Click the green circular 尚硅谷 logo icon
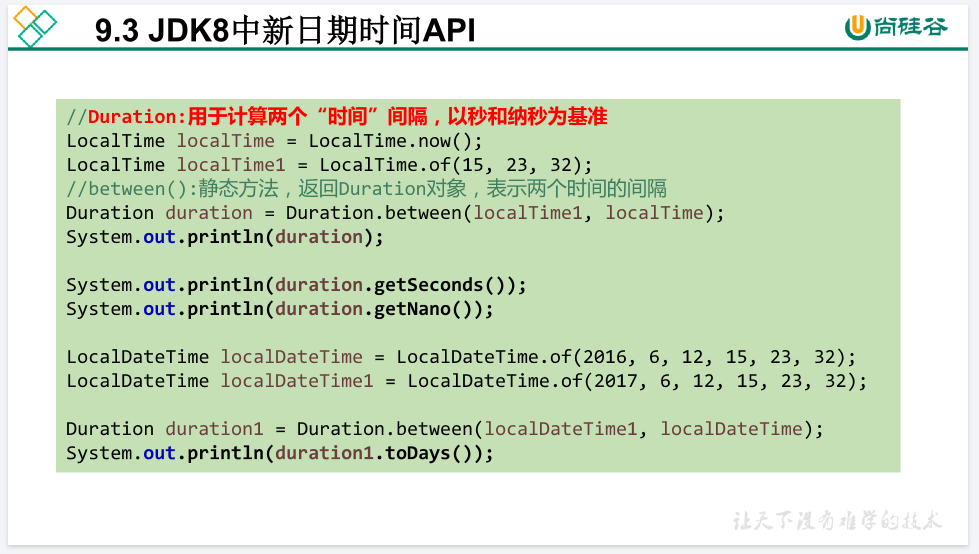 (857, 28)
